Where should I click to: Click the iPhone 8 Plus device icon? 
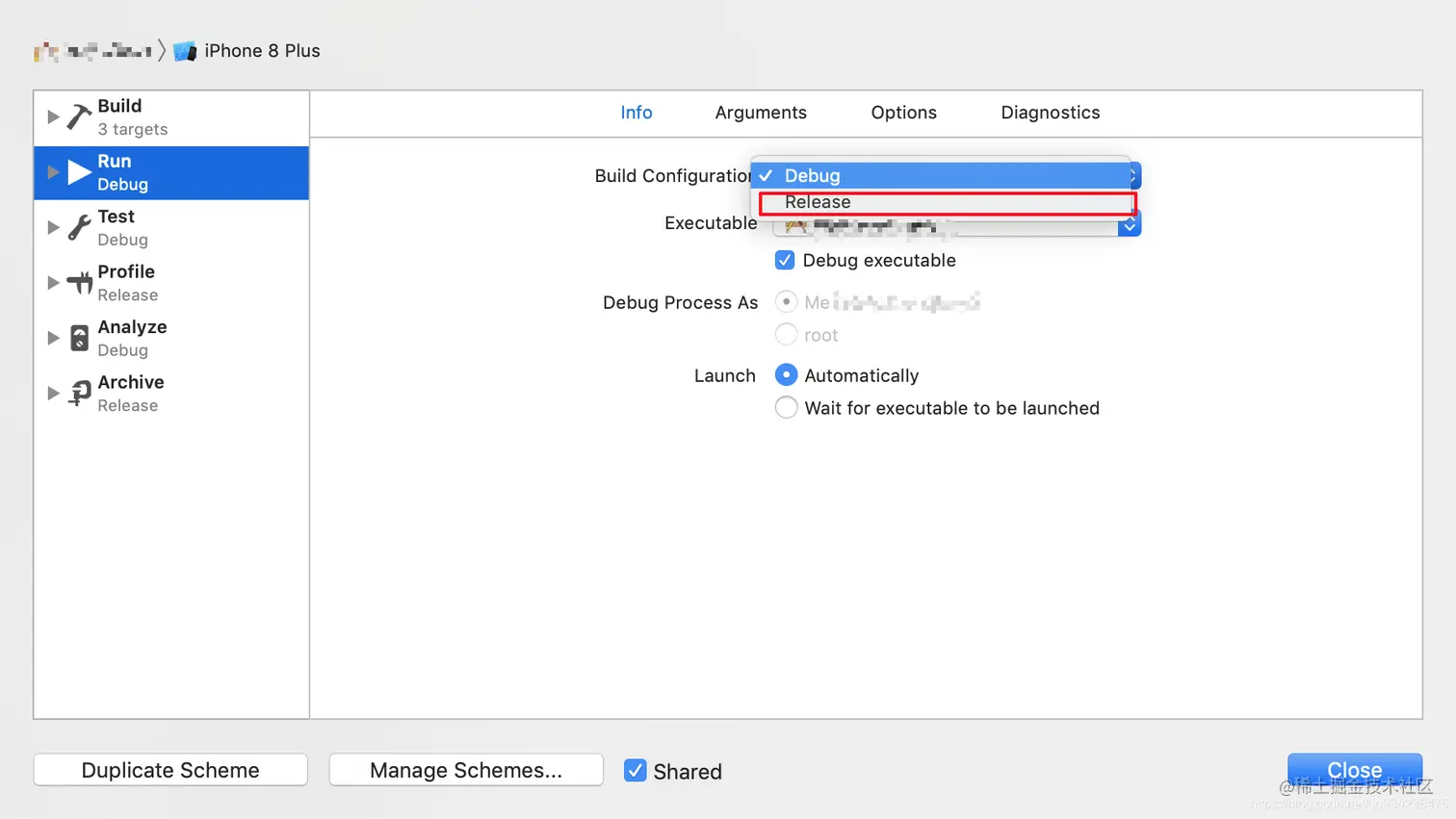coord(185,51)
